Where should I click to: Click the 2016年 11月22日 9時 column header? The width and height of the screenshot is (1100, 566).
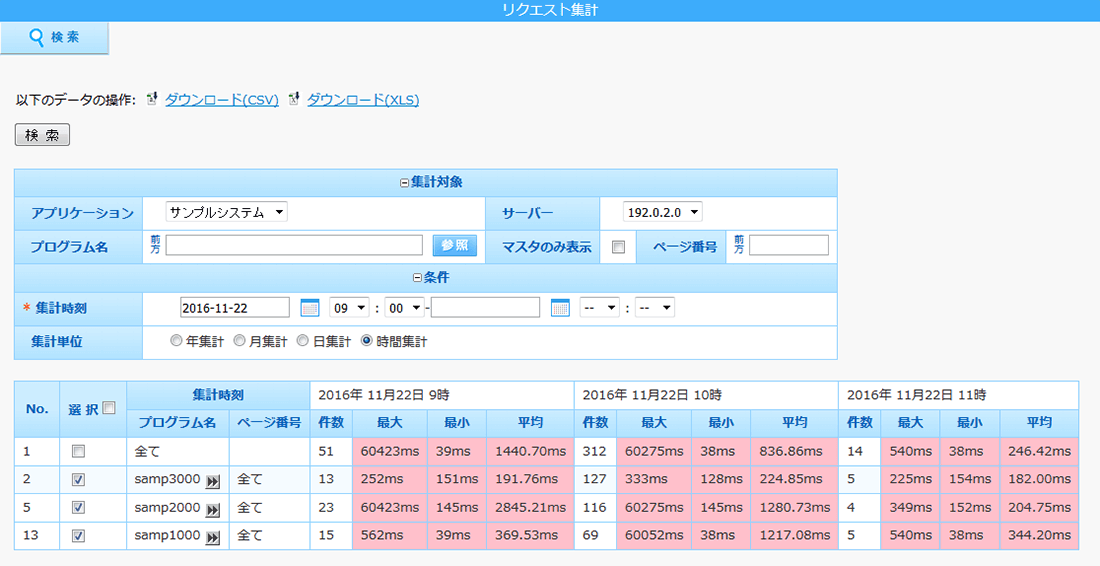point(442,396)
